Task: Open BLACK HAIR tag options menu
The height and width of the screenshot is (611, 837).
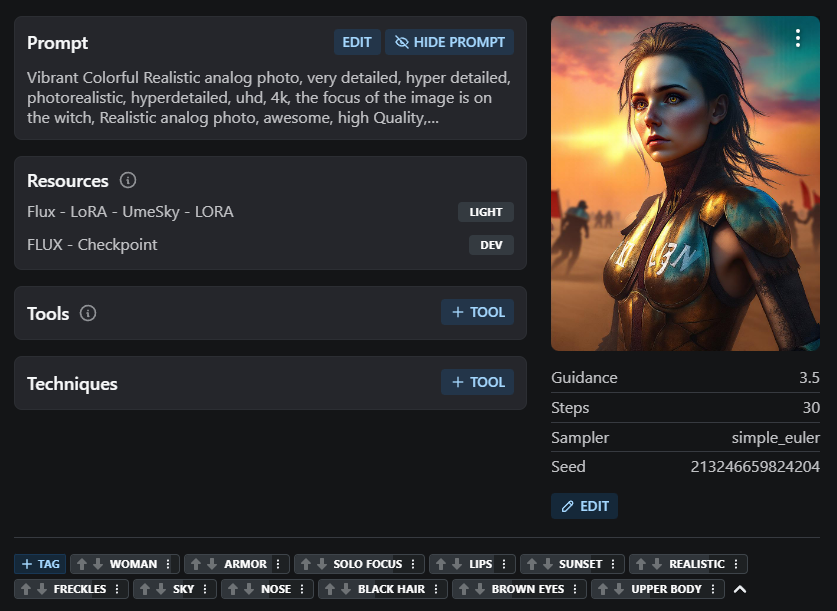Action: [x=437, y=589]
